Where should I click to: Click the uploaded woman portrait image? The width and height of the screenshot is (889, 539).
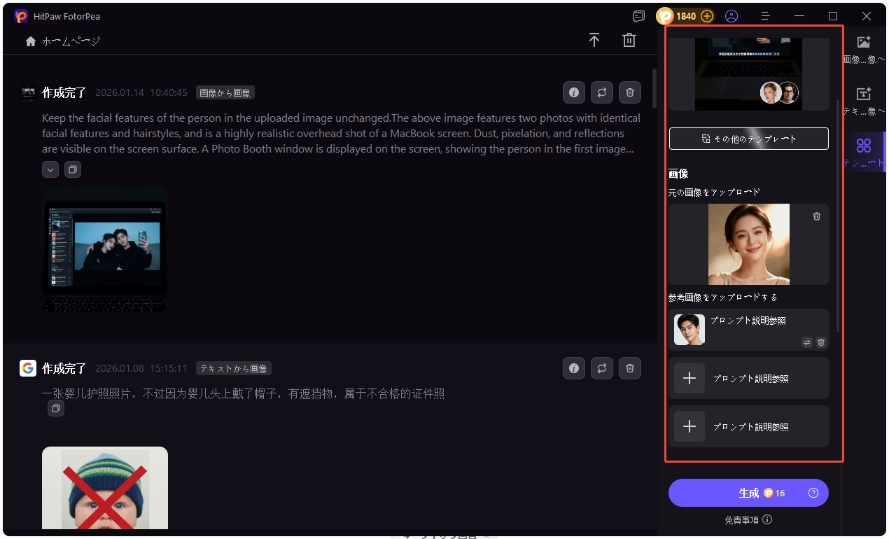point(748,244)
